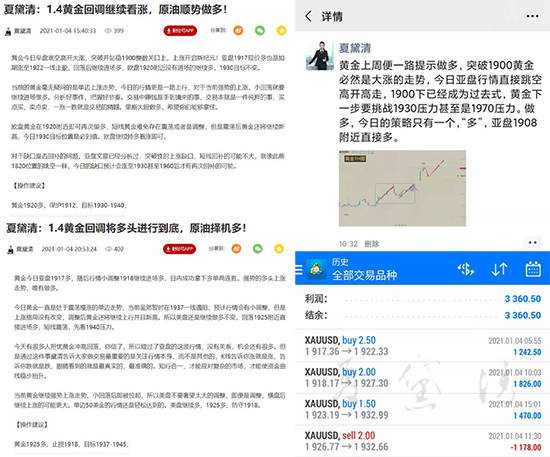The image size is (550, 457).
Task: Select the date 2021-01-04 15:40:33
Action: pyautogui.click(x=68, y=31)
